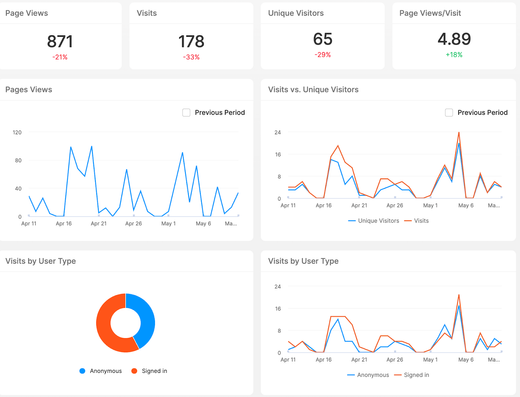Image resolution: width=520 pixels, height=397 pixels.
Task: Toggle the orange Visits legend item
Action: click(x=416, y=221)
